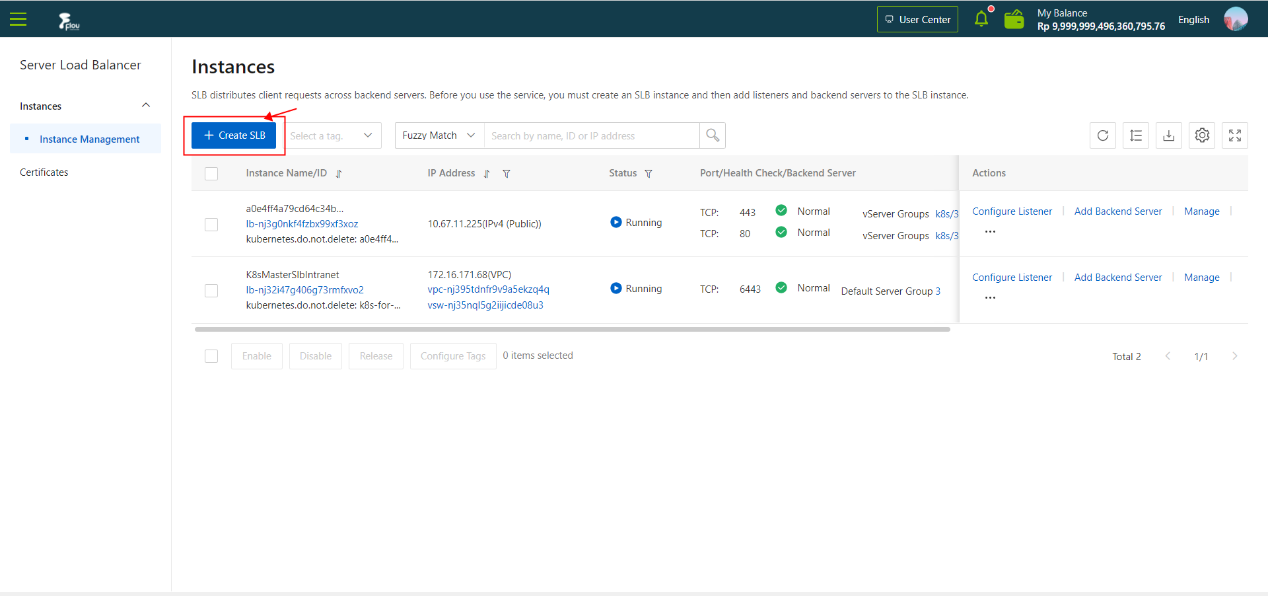Click green health check icon for port 6443
The image size is (1268, 596).
(781, 288)
